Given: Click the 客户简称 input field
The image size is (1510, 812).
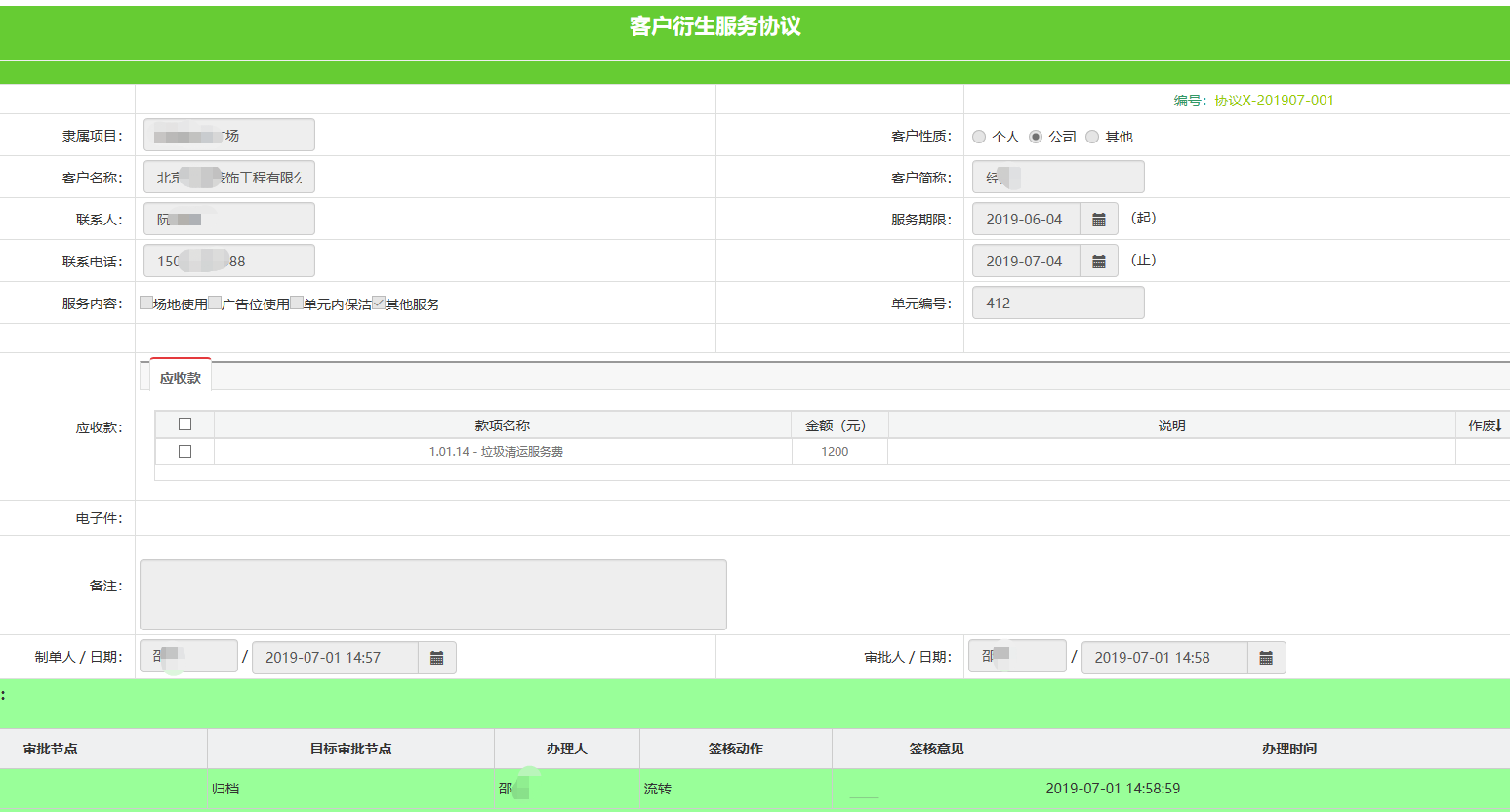Looking at the screenshot, I should point(1058,178).
